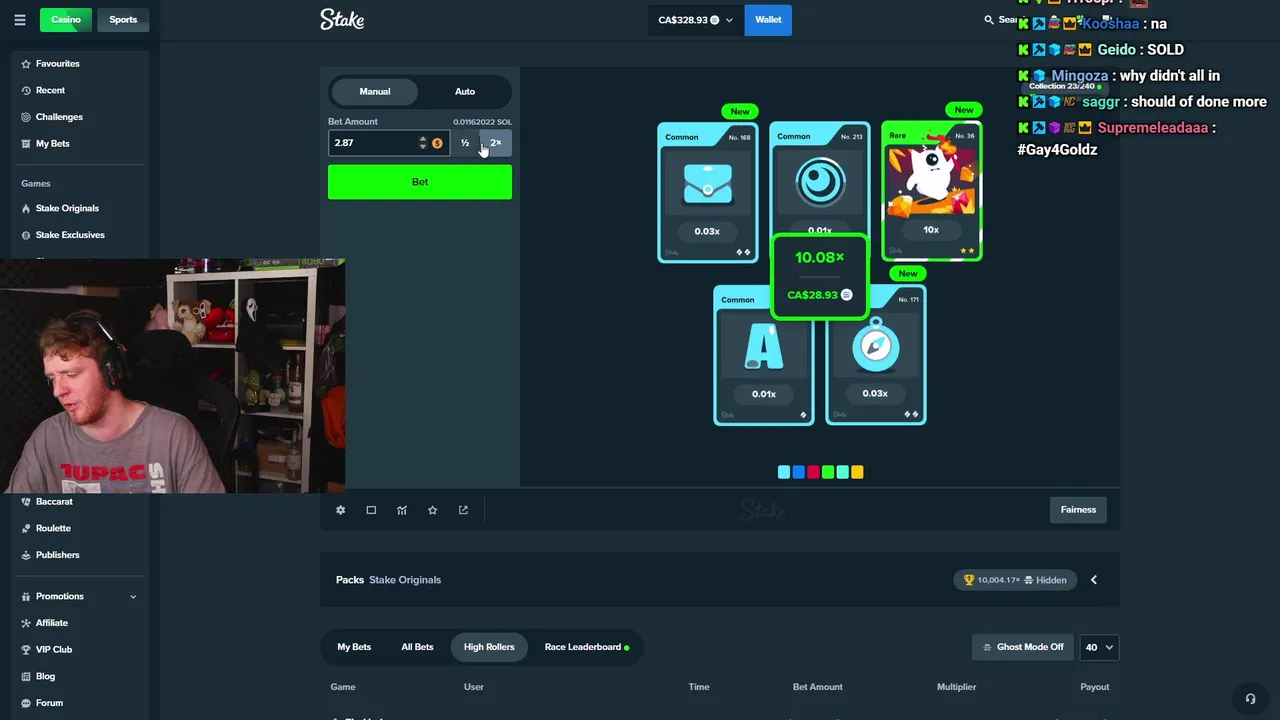Click the Fairness button

click(1078, 510)
